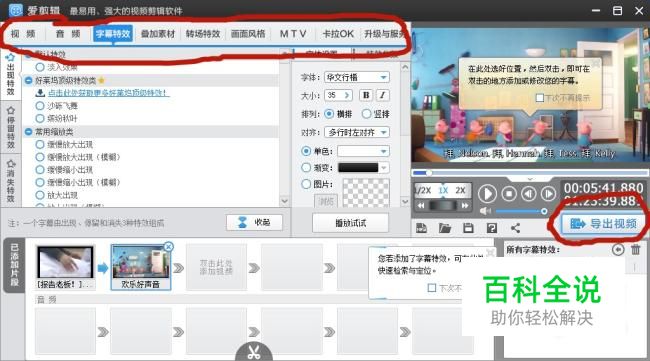Collapse the 常用缩放类 group
The width and height of the screenshot is (650, 361).
point(28,132)
